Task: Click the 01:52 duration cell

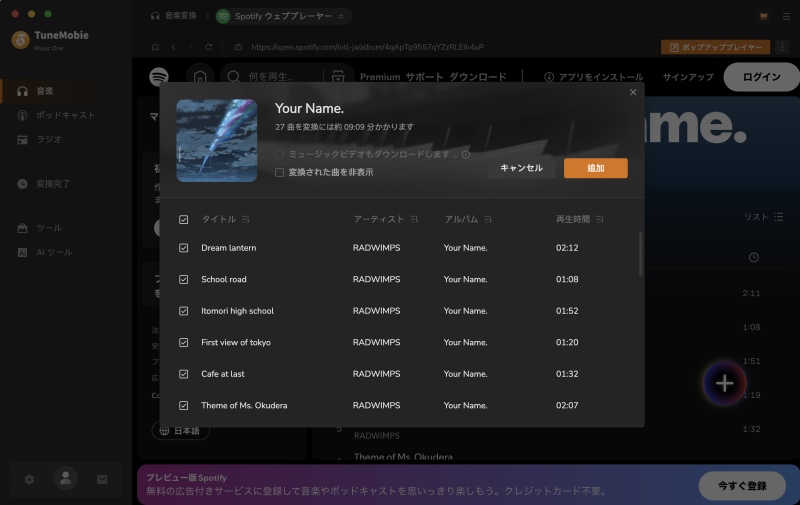Action: tap(567, 311)
